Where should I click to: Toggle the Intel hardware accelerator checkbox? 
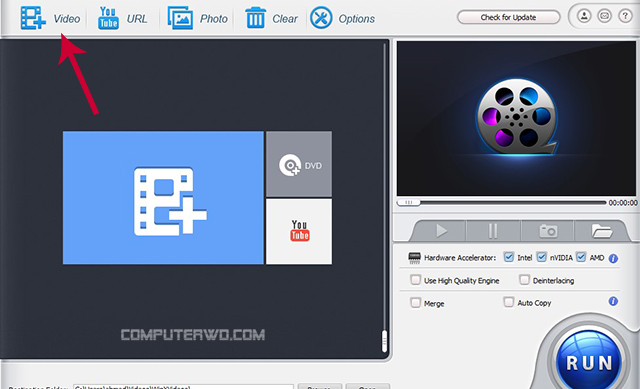click(x=509, y=257)
